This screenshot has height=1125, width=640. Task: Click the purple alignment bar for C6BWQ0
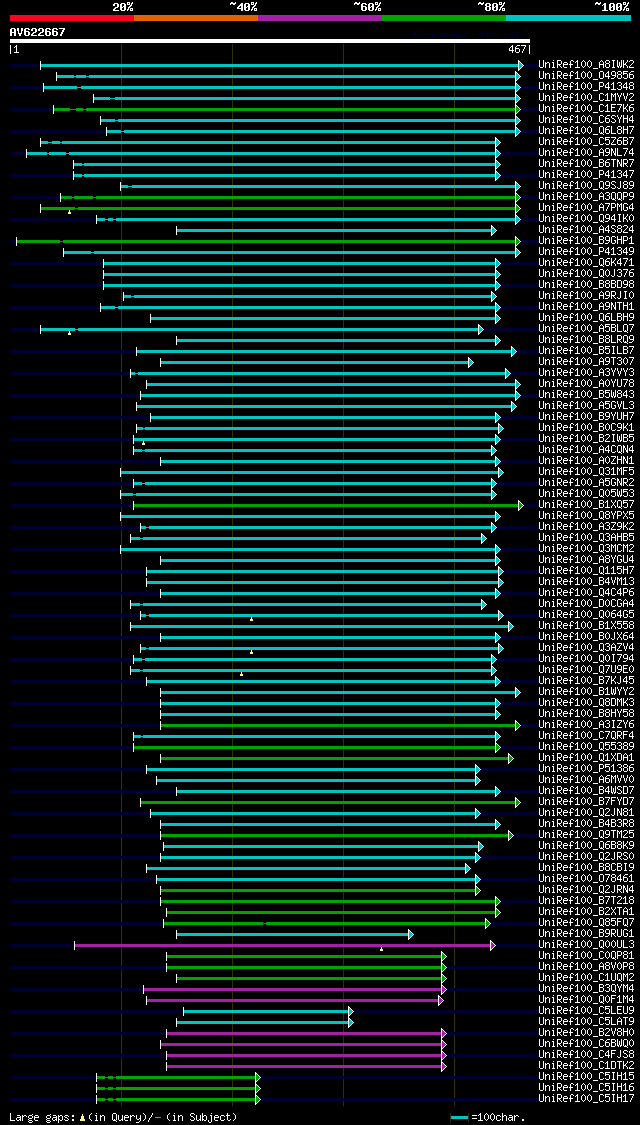(303, 1044)
